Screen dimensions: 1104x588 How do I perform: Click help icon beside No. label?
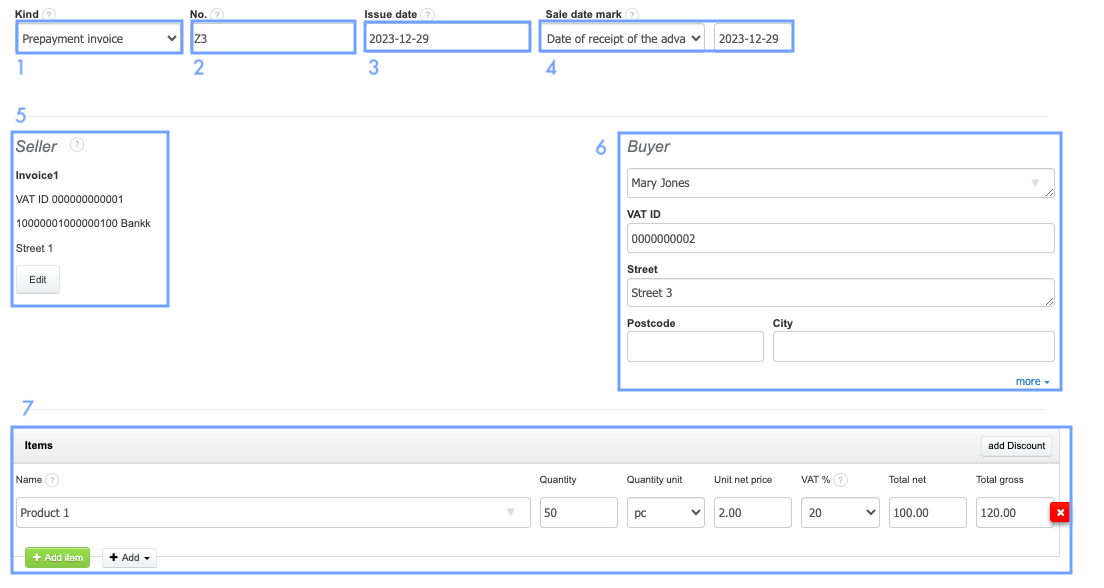point(217,15)
